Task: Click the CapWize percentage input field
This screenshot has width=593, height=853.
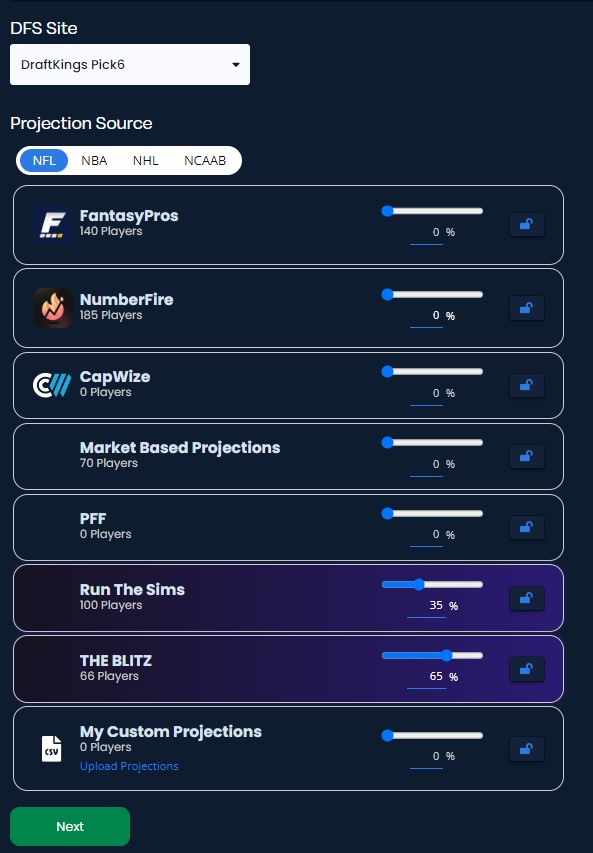Action: pos(427,393)
